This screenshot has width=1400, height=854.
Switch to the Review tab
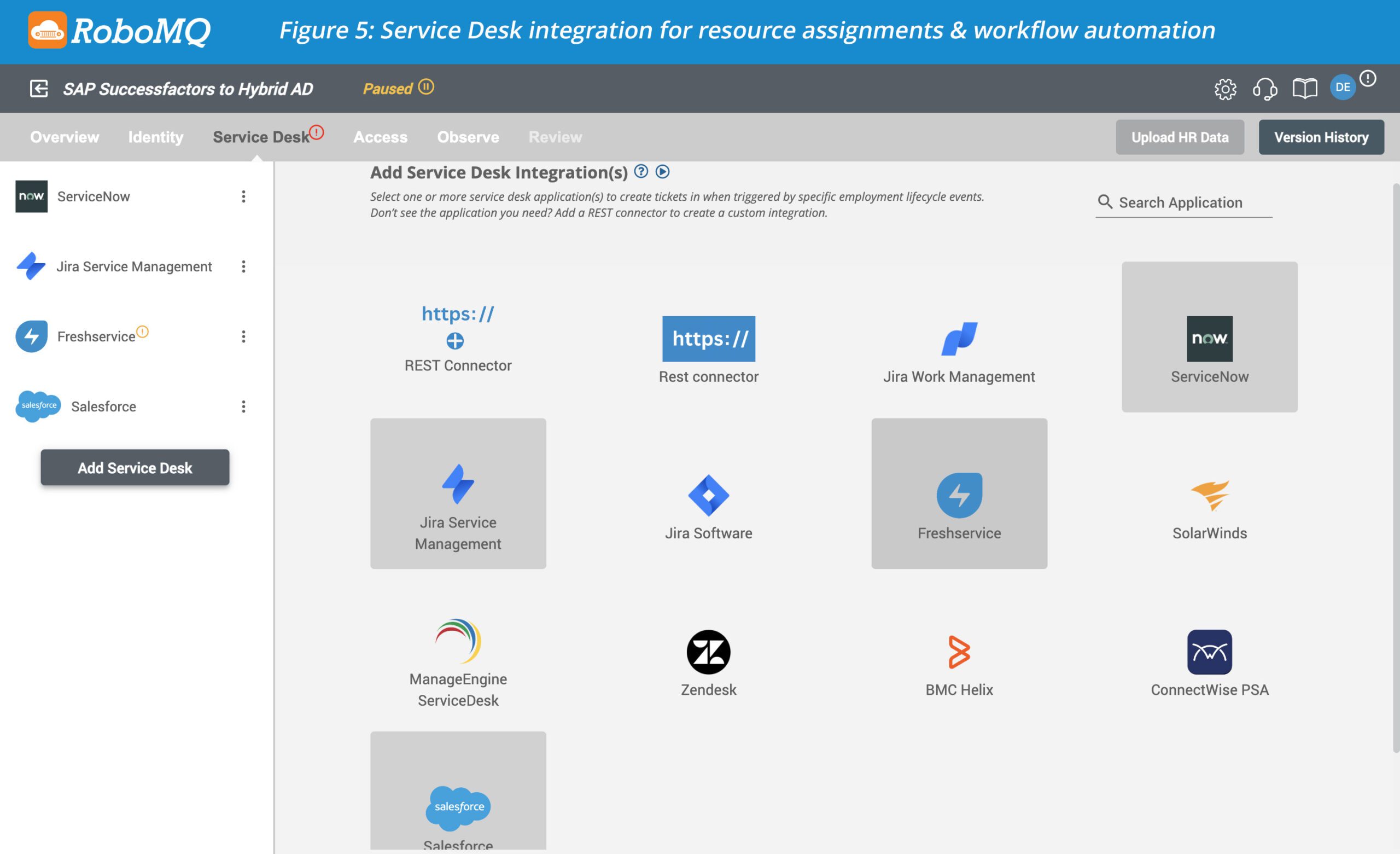click(555, 137)
